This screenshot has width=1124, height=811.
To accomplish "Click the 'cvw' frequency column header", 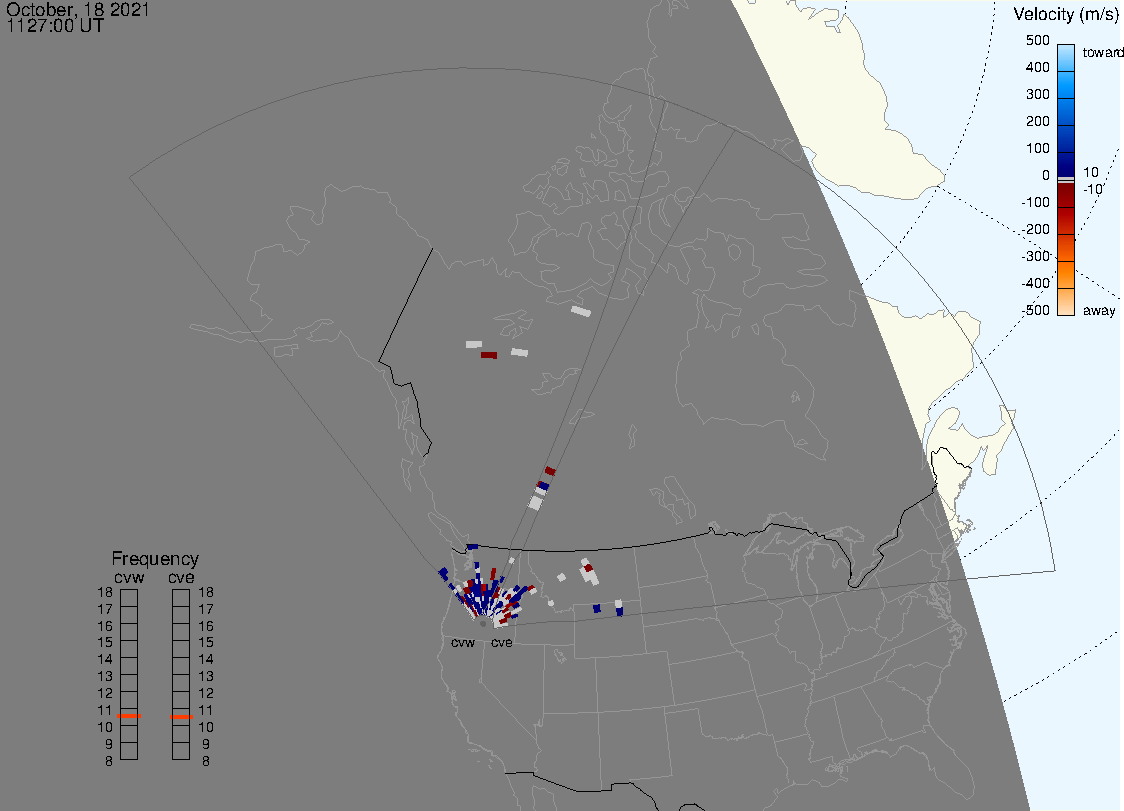I will tap(129, 578).
